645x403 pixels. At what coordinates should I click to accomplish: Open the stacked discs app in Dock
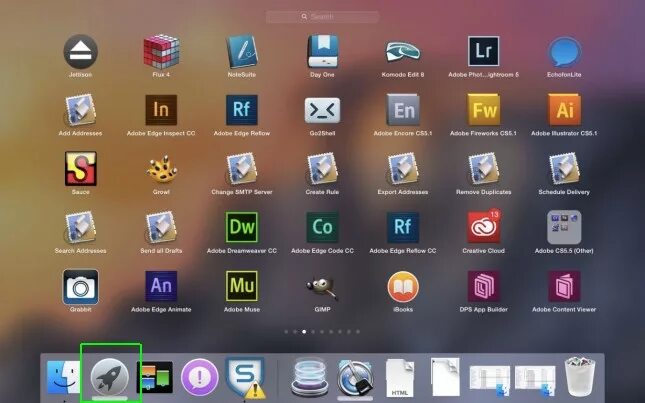[310, 376]
